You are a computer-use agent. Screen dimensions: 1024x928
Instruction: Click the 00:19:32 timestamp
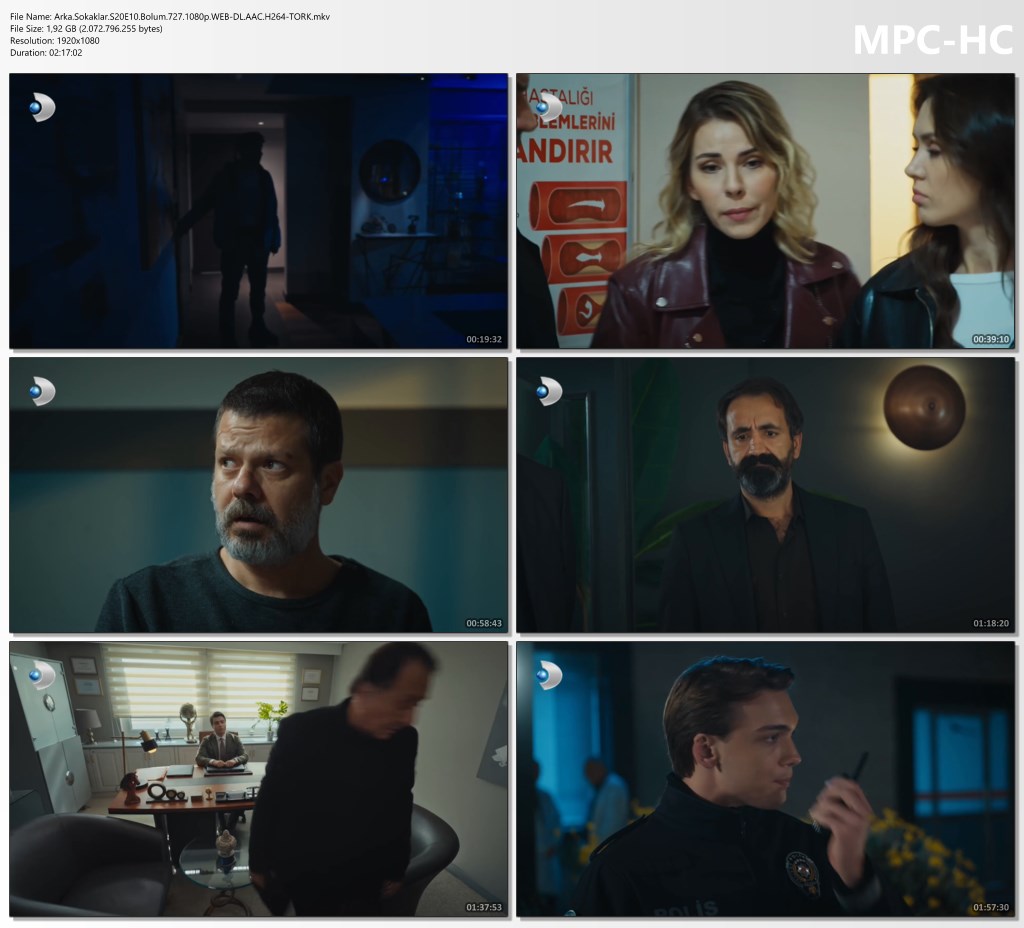point(484,339)
